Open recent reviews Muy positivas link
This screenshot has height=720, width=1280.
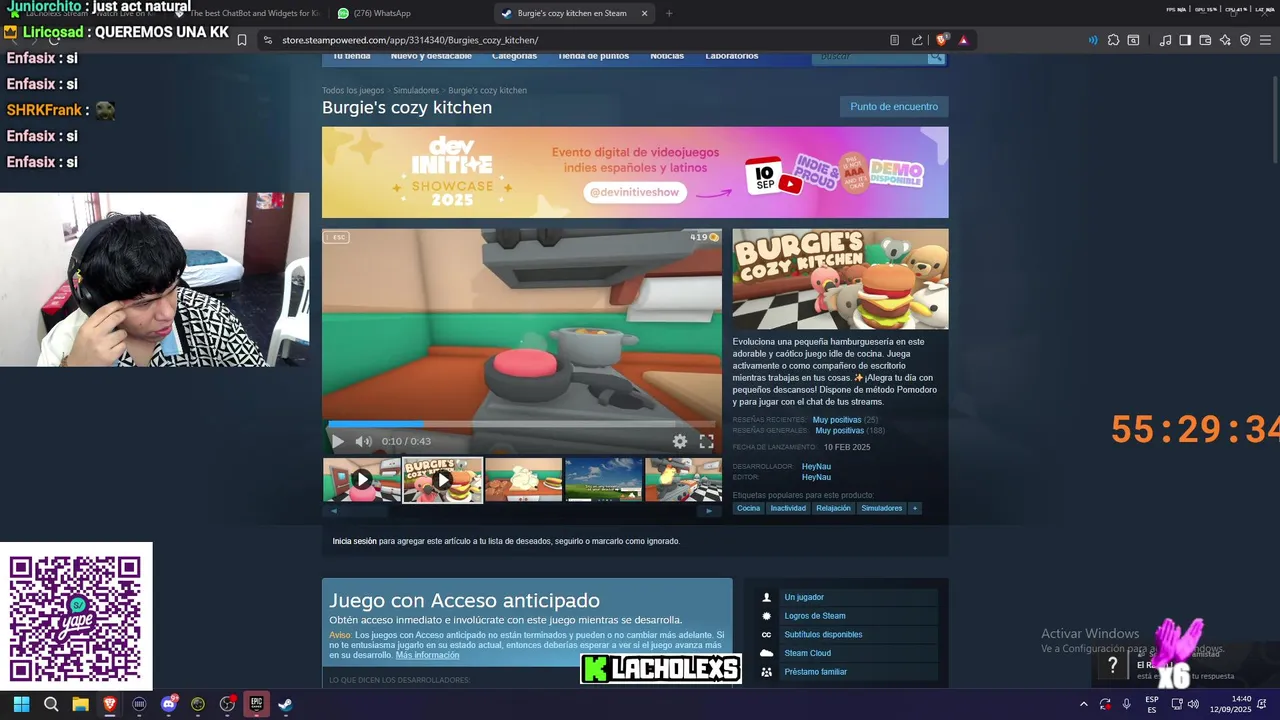click(x=837, y=420)
